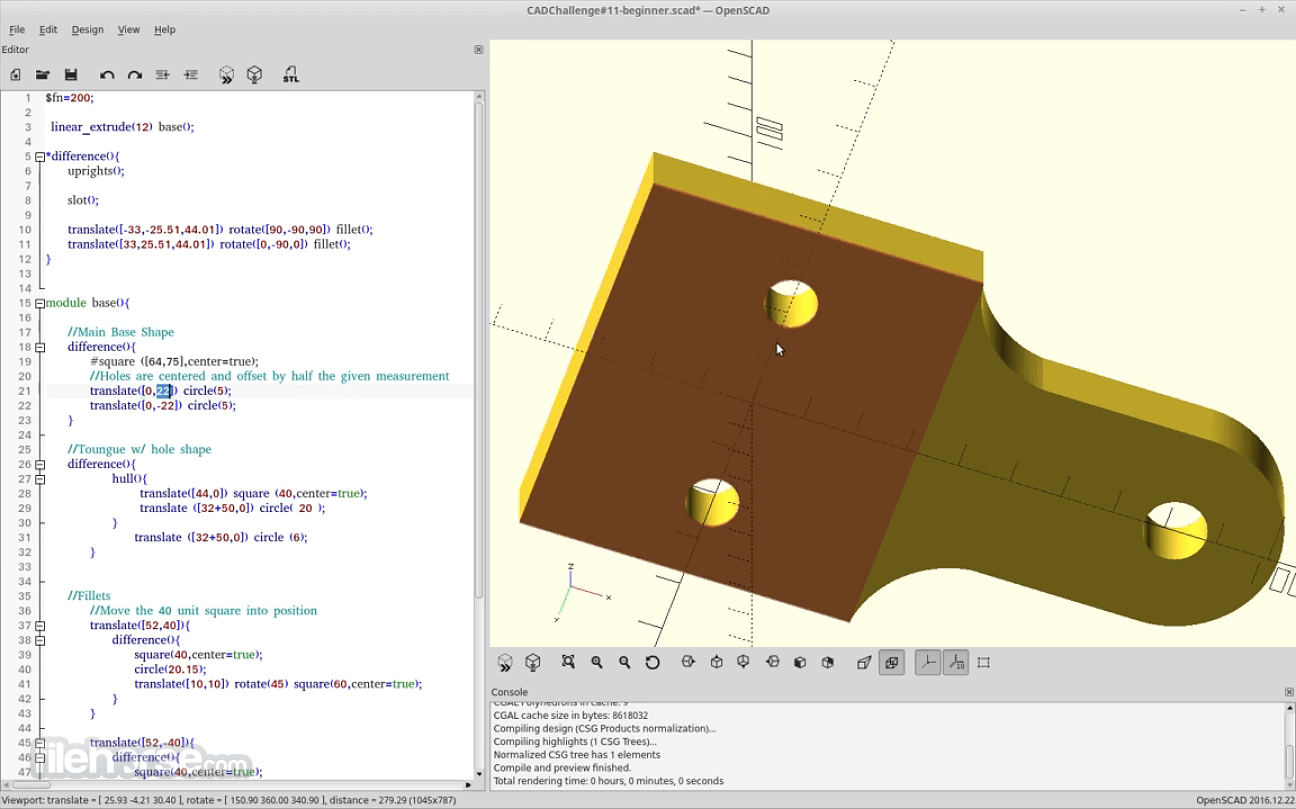Click the '$fn=200;' code line
Screen dimensions: 1296x809
click(69, 98)
